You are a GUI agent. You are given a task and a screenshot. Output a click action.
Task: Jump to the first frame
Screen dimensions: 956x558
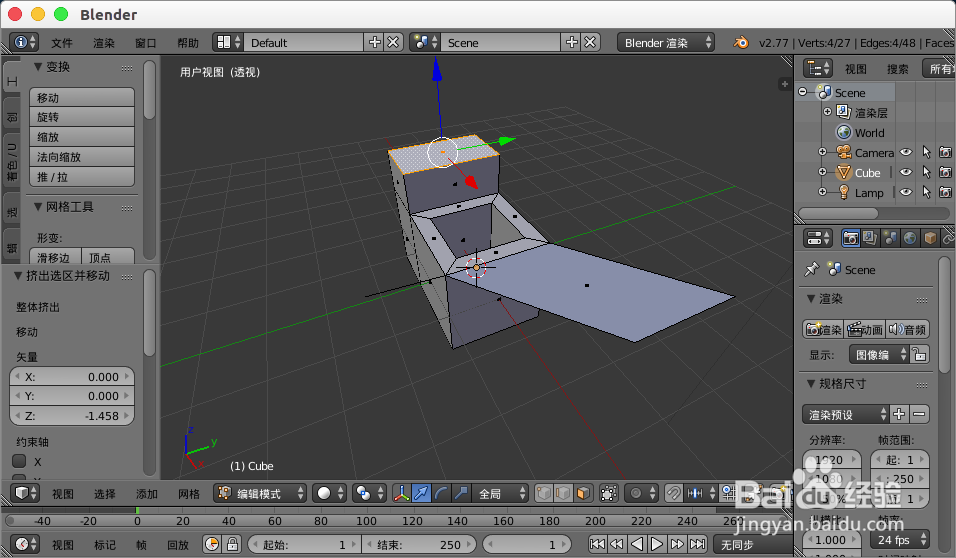598,544
